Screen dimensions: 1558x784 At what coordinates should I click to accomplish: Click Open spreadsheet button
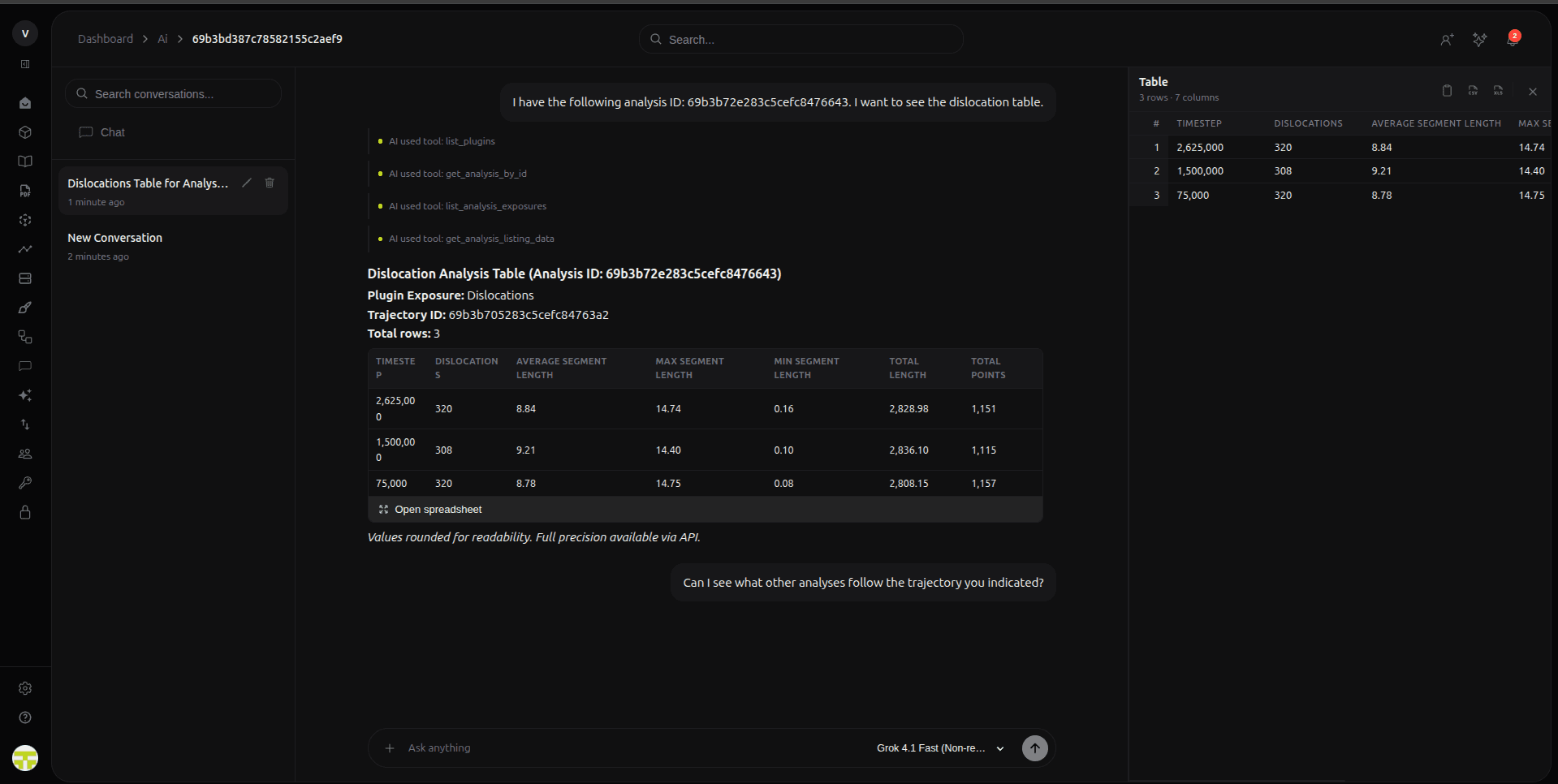coord(430,510)
